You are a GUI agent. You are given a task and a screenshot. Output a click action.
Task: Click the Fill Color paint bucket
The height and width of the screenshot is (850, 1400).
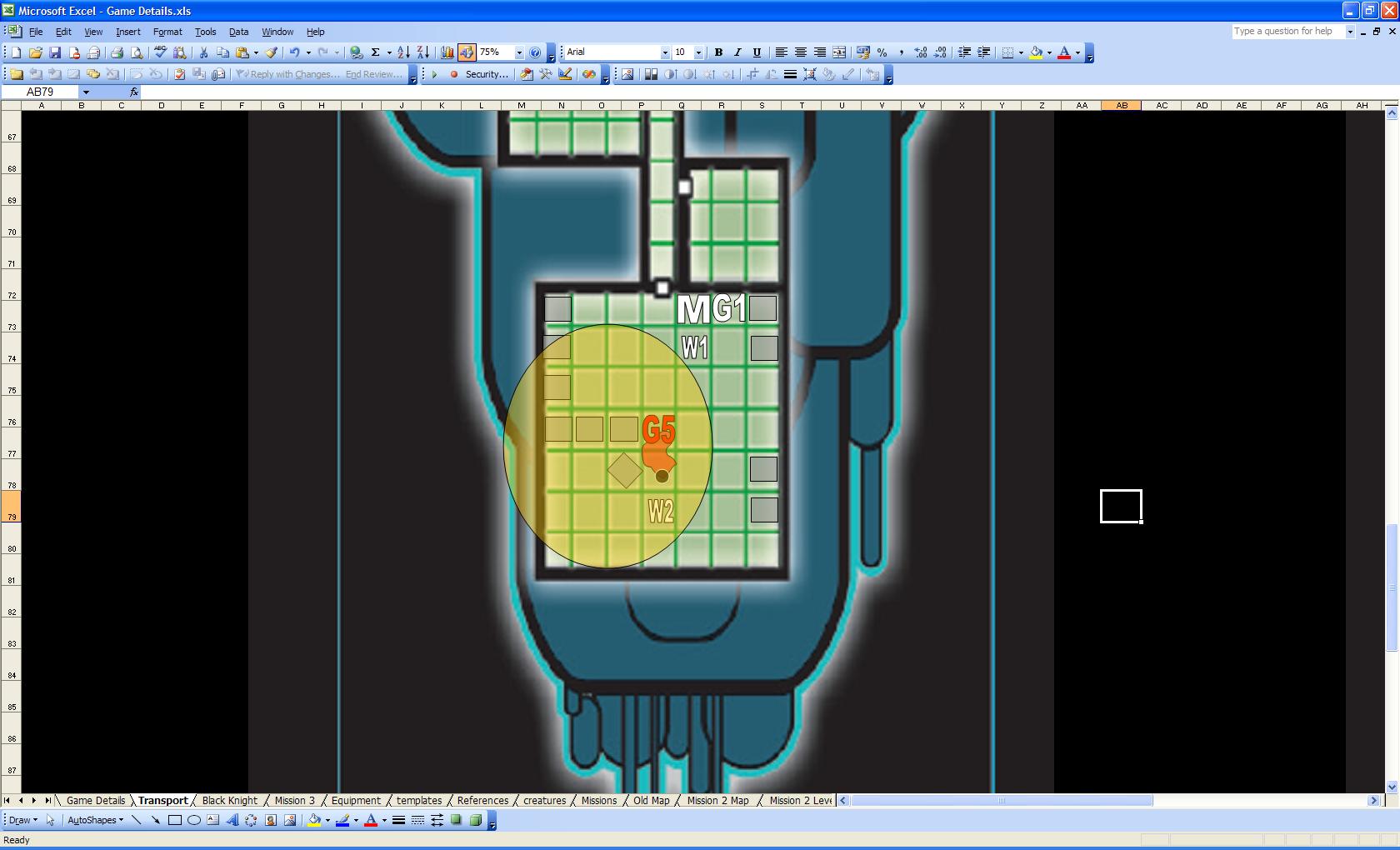pos(1036,52)
